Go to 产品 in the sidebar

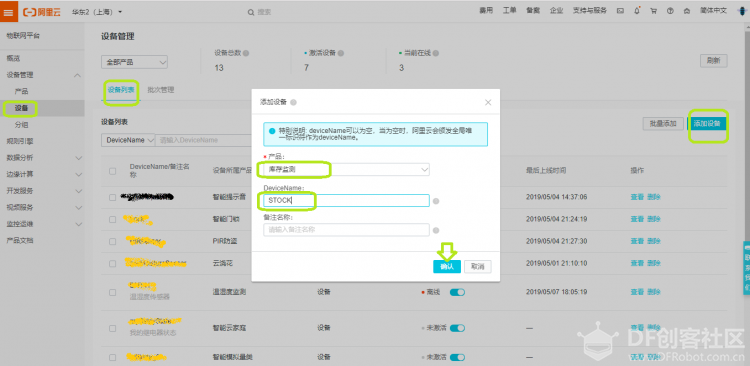[x=22, y=91]
